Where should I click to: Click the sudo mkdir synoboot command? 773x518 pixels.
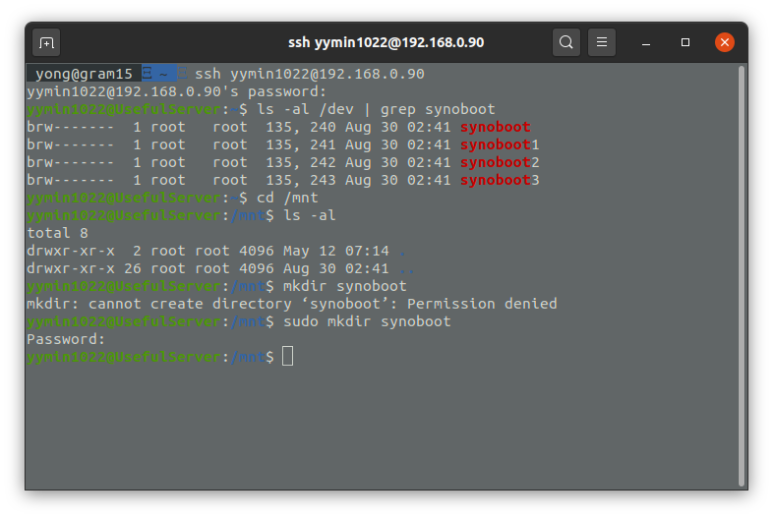pos(367,322)
